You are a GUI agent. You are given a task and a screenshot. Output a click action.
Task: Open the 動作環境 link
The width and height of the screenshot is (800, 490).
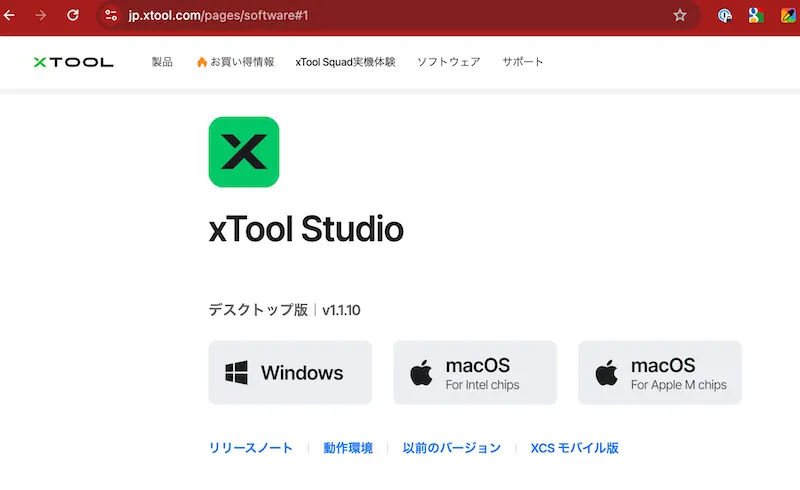coord(348,448)
